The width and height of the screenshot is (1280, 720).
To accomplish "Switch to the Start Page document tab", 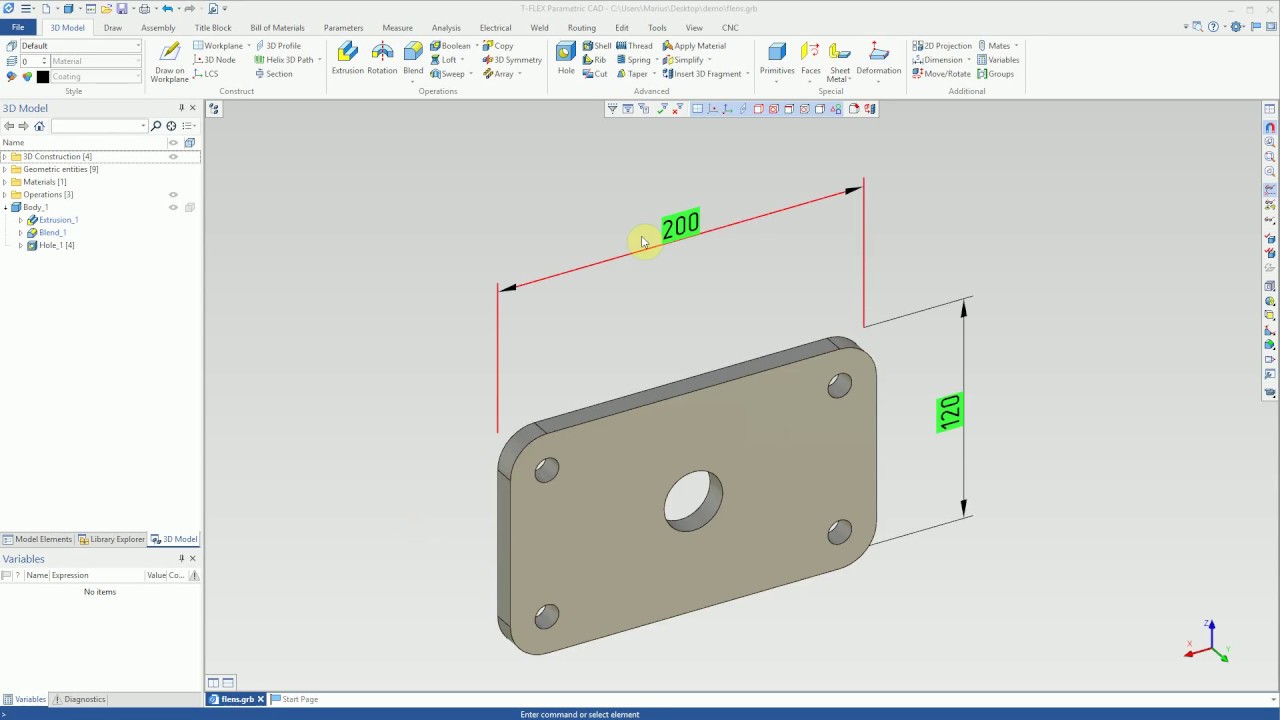I will [x=296, y=699].
